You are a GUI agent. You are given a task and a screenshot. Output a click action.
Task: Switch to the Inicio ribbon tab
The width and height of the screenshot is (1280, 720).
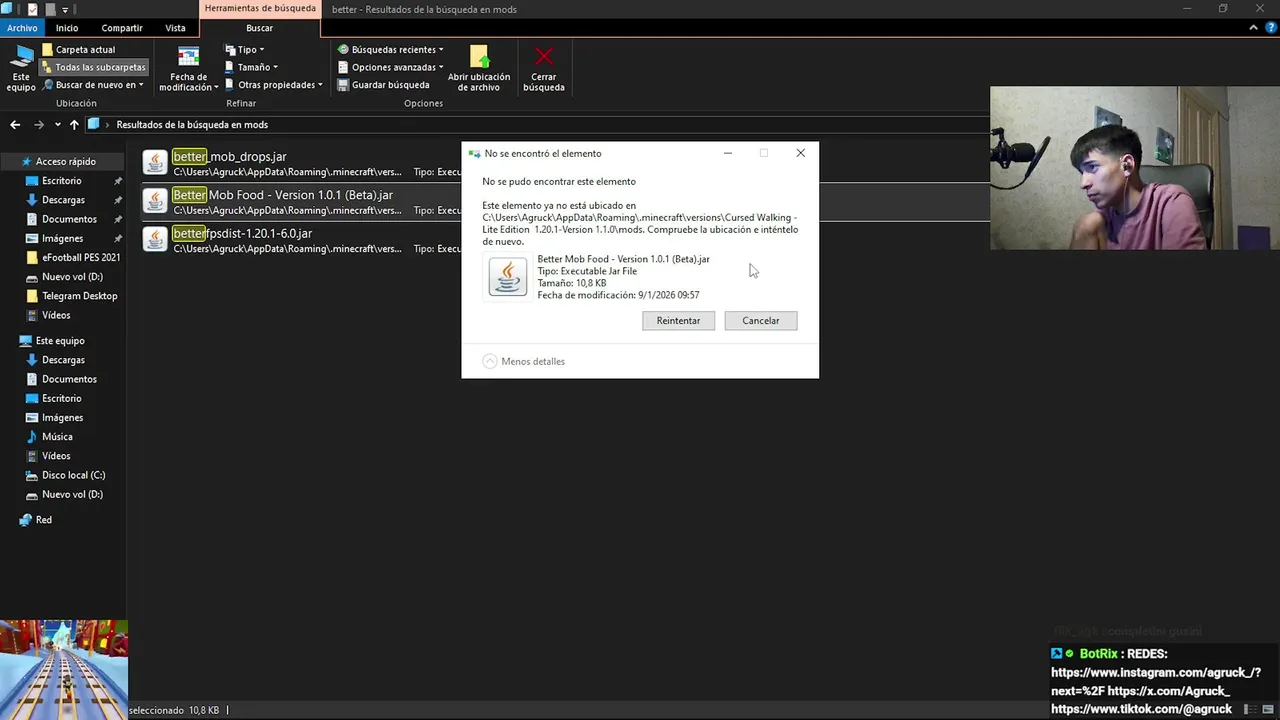click(67, 28)
